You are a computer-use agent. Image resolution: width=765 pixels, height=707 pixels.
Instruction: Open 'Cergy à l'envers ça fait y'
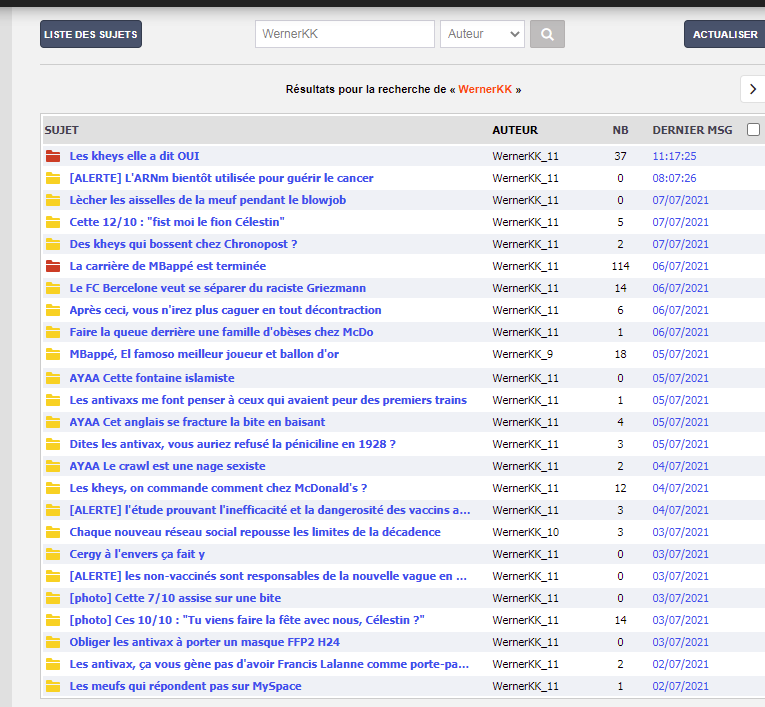137,554
